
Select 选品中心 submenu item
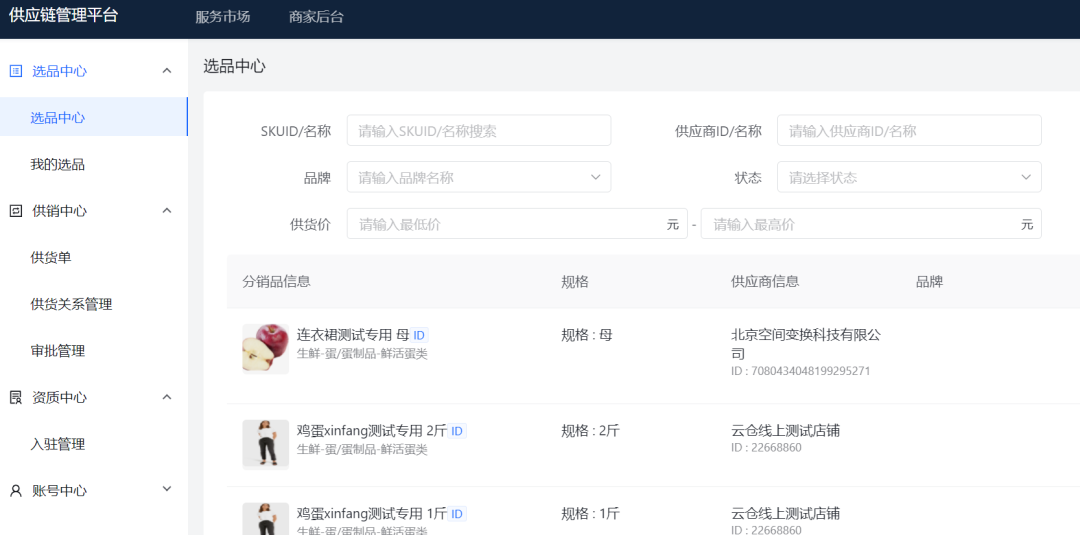[94, 117]
